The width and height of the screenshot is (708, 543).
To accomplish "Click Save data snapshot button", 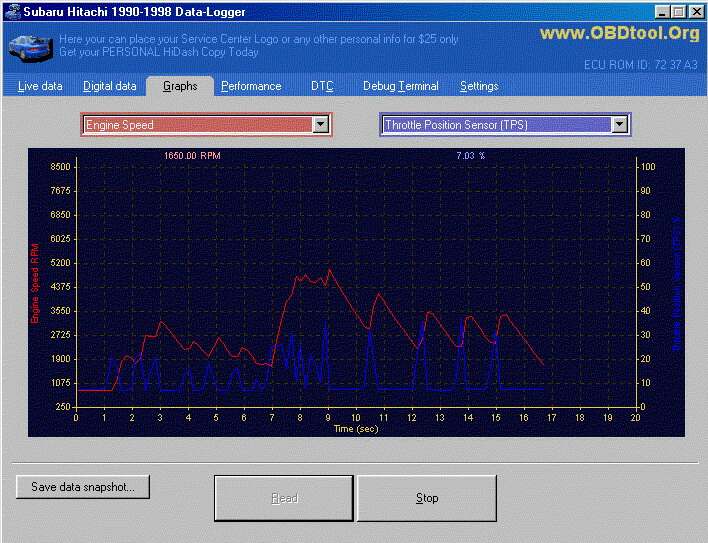I will pyautogui.click(x=83, y=487).
